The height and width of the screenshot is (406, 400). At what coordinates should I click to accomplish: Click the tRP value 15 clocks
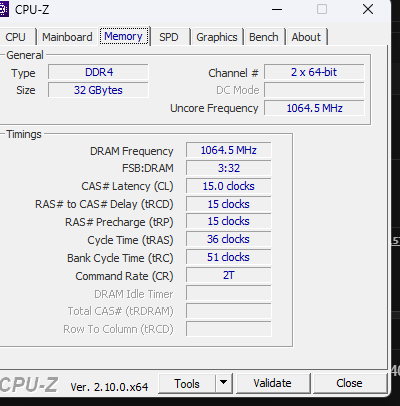click(229, 221)
